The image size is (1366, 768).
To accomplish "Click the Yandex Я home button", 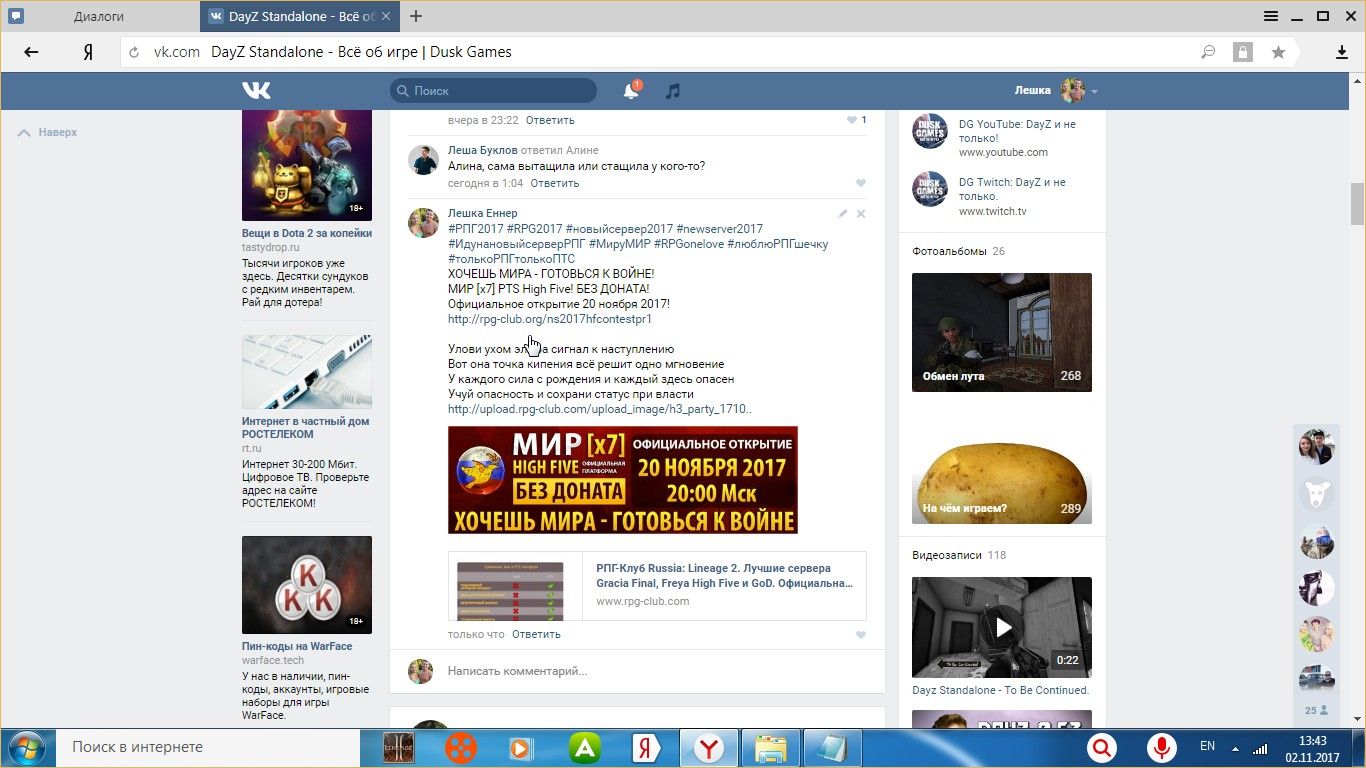I will 88,52.
